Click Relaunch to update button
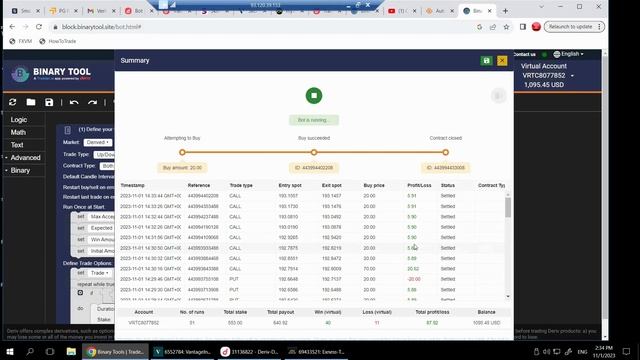 pos(574,27)
